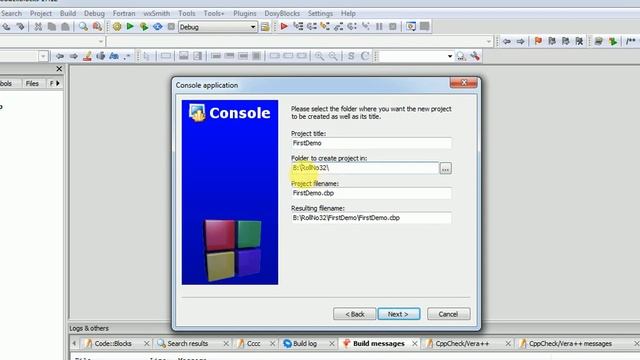Screen dimensions: 640x360
Task: Click the Project title field
Action: pos(371,143)
